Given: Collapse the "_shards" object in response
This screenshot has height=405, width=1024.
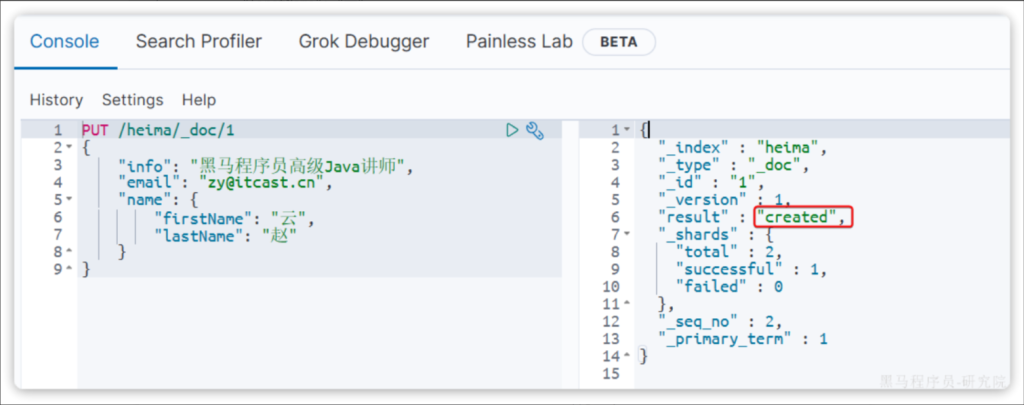Looking at the screenshot, I should (627, 234).
